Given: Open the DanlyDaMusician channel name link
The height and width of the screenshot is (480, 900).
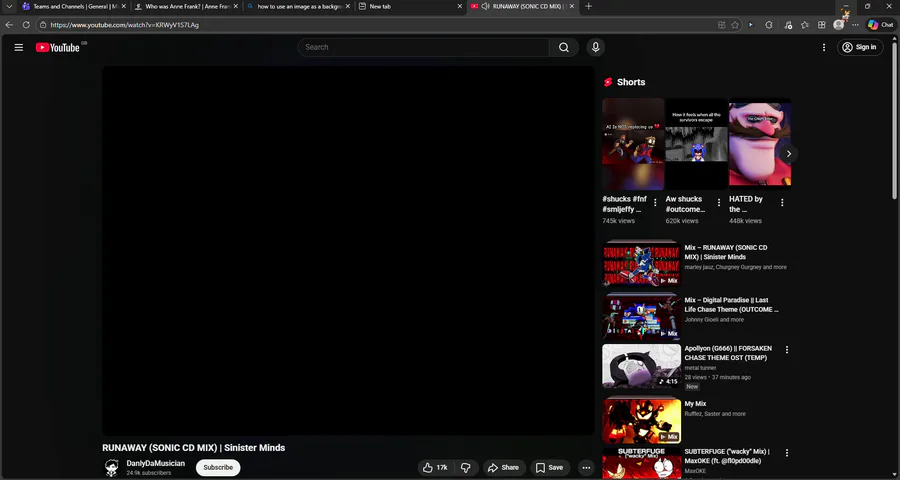Looking at the screenshot, I should (x=156, y=463).
